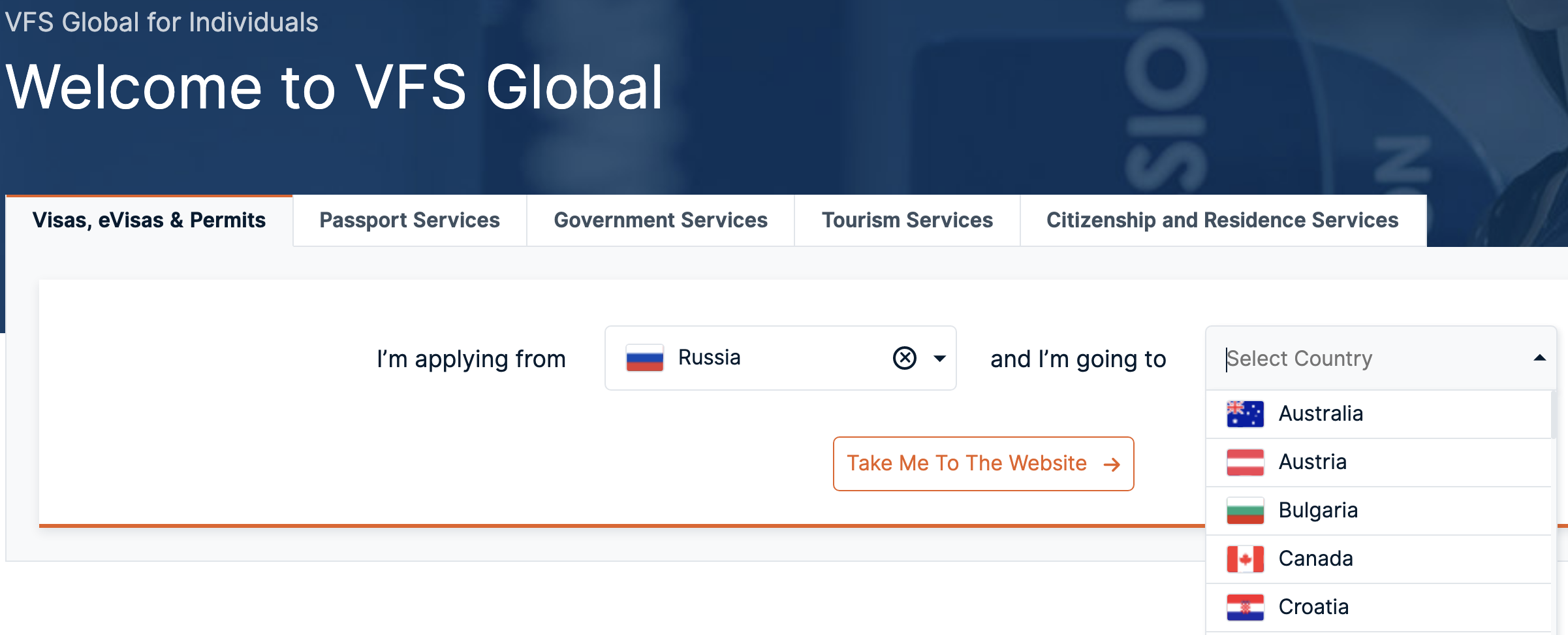This screenshot has width=1568, height=635.
Task: Open the Passport Services tab
Action: click(409, 221)
